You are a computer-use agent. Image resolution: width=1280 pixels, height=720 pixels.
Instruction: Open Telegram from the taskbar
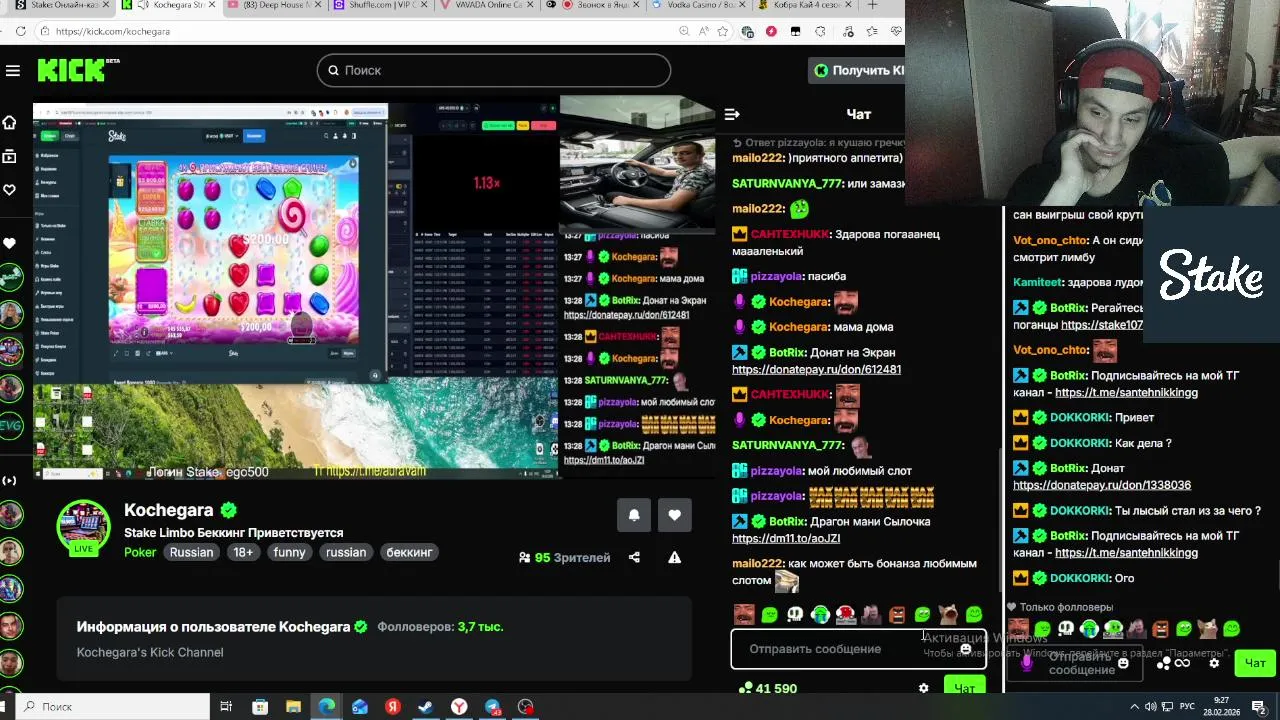(492, 707)
